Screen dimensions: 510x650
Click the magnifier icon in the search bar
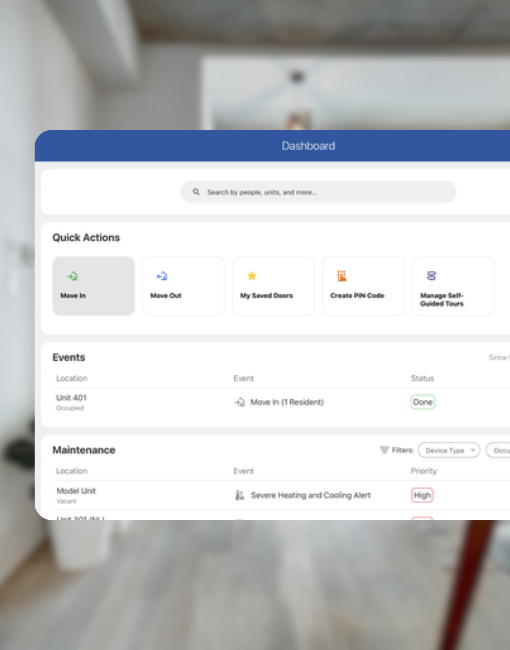[x=196, y=192]
